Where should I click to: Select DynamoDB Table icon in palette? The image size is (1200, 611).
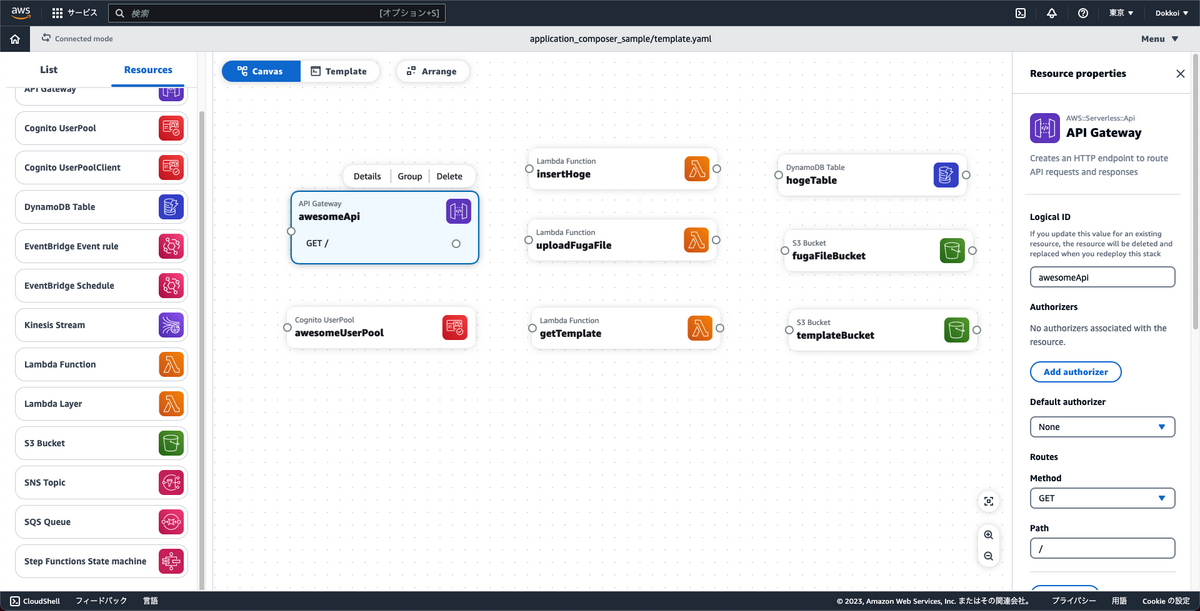(171, 207)
